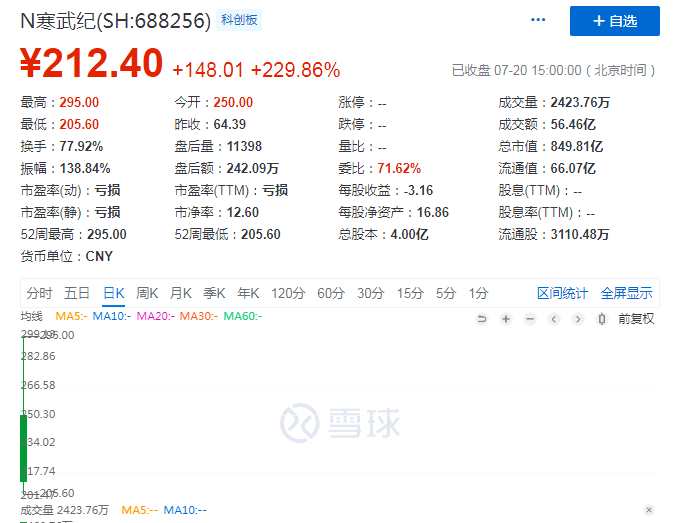The image size is (693, 523).
Task: Switch to the 120分 chart tab
Action: coord(288,293)
